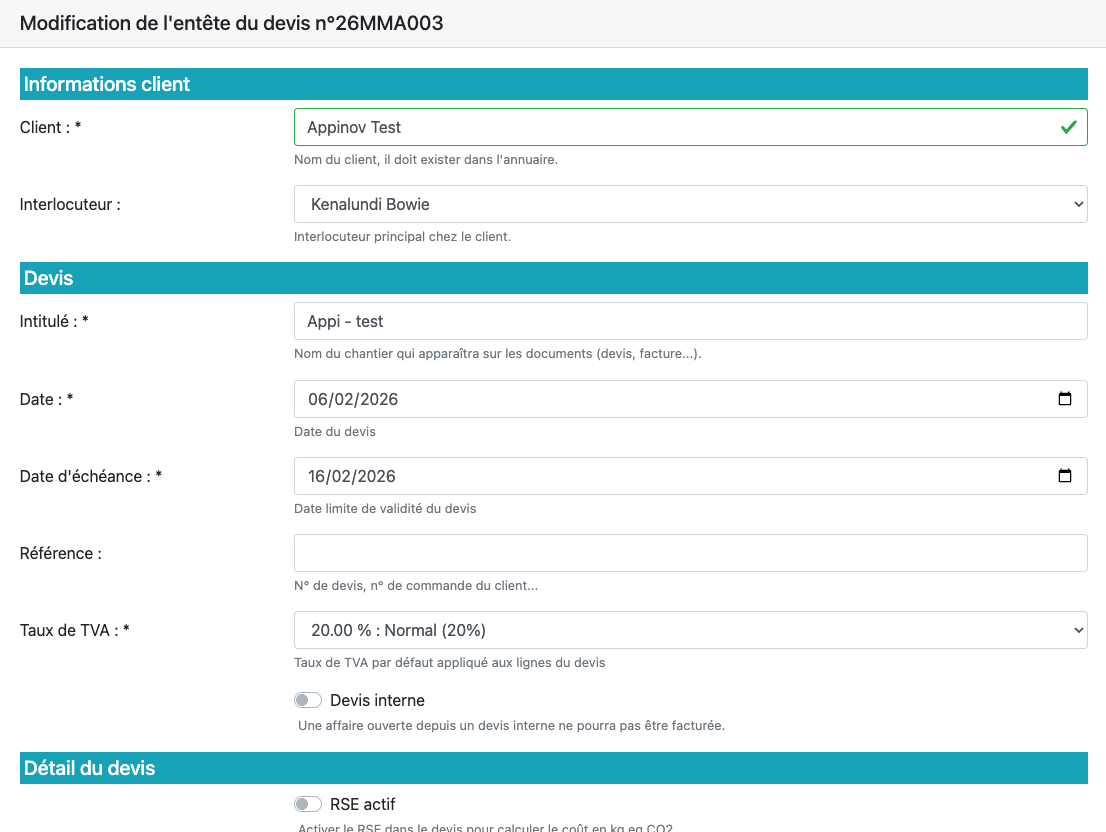Open the calendar picker for Date d'échéance
1106x832 pixels.
[x=1065, y=476]
